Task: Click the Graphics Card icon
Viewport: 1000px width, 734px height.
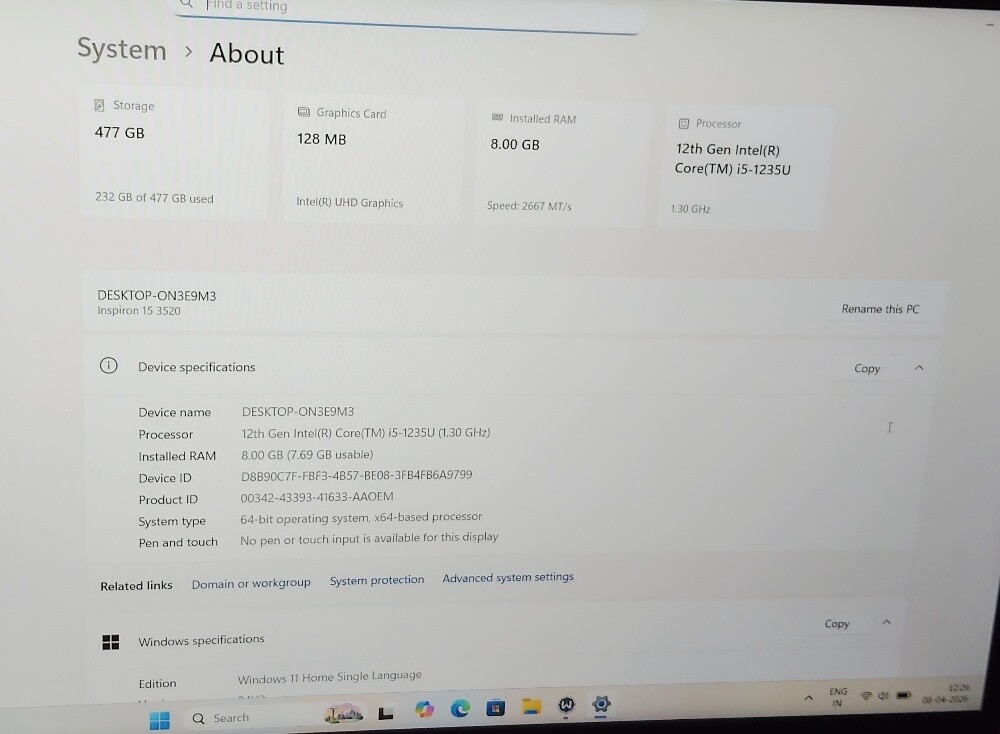Action: [304, 112]
